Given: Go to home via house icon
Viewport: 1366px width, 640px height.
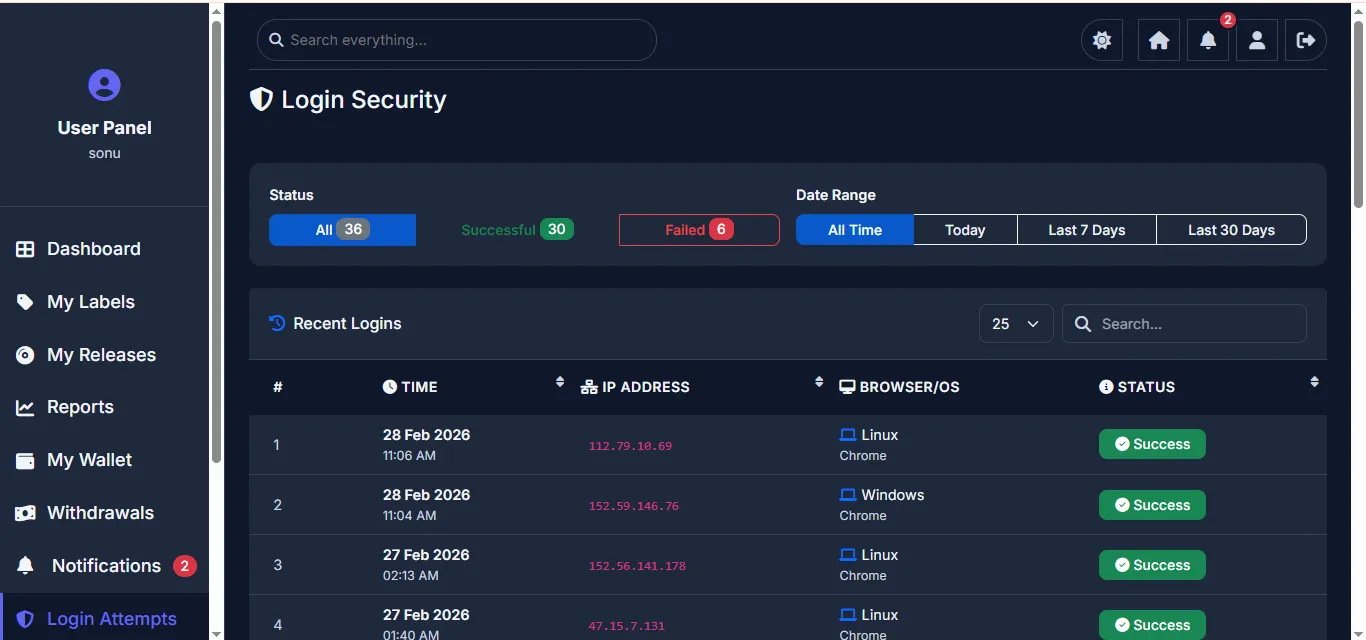Looking at the screenshot, I should (1159, 40).
